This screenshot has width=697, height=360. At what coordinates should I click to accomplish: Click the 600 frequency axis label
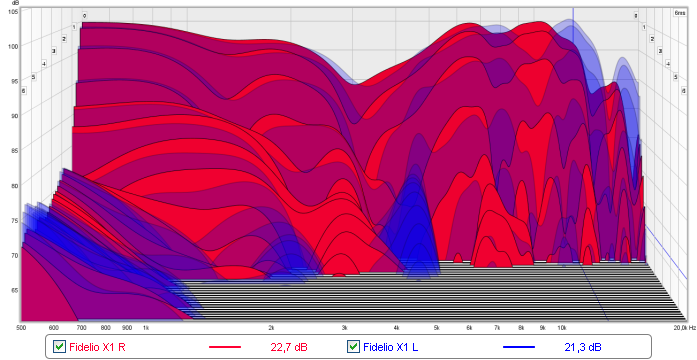point(53,328)
